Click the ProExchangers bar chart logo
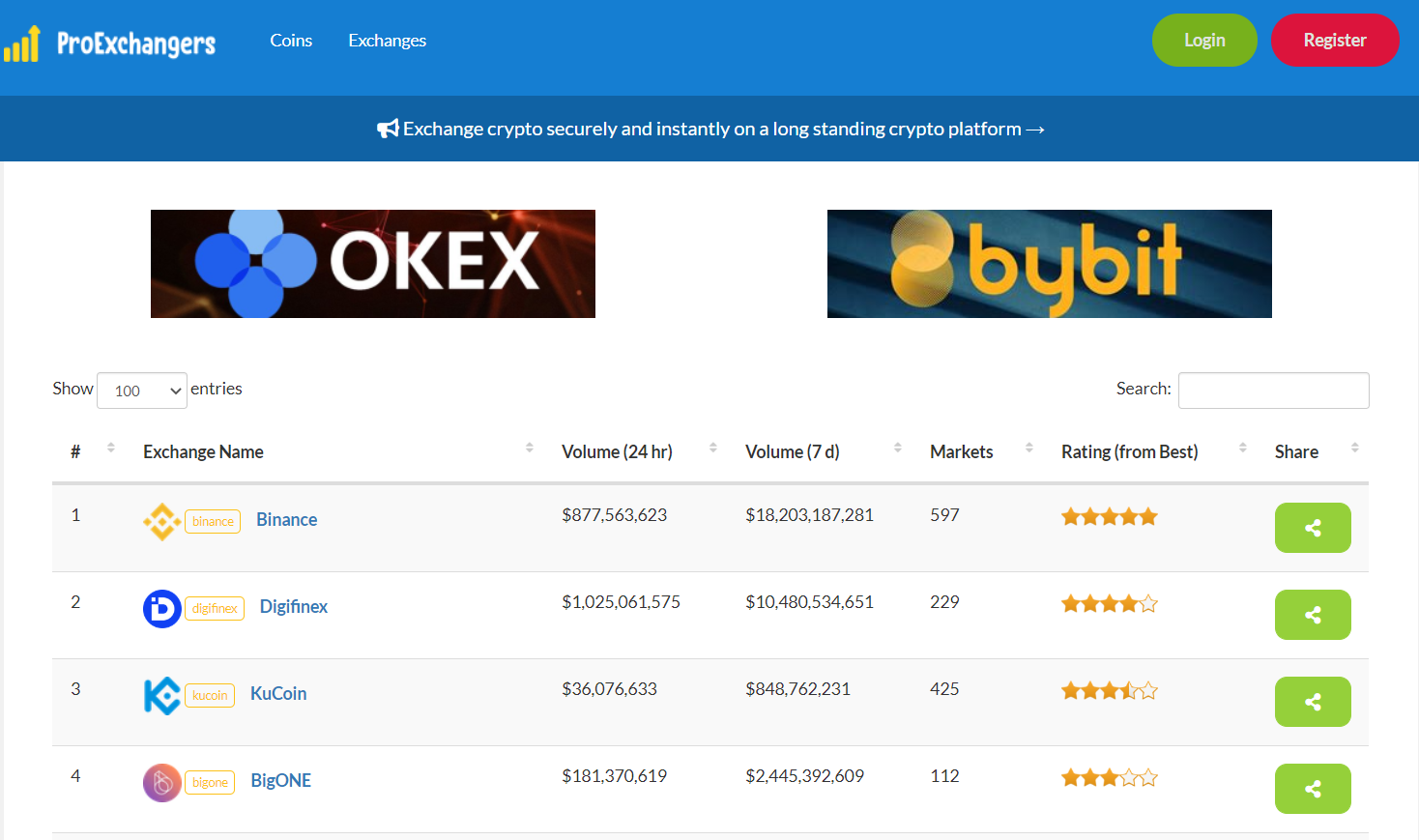Image resolution: width=1419 pixels, height=840 pixels. (21, 43)
